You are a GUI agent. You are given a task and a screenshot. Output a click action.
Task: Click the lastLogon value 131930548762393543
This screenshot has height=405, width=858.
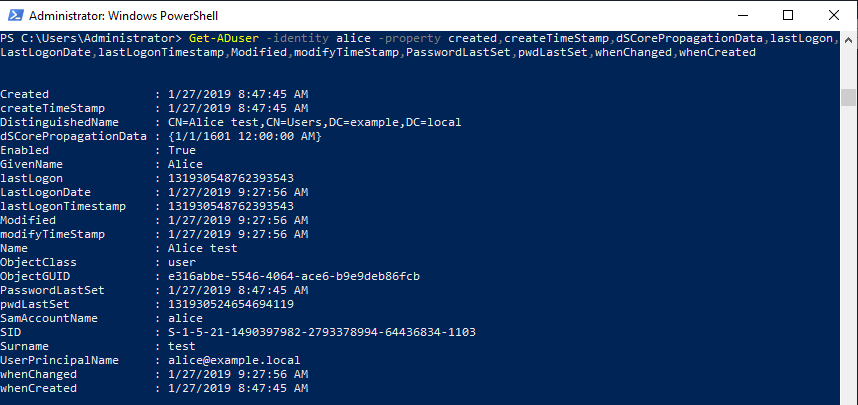(x=231, y=178)
